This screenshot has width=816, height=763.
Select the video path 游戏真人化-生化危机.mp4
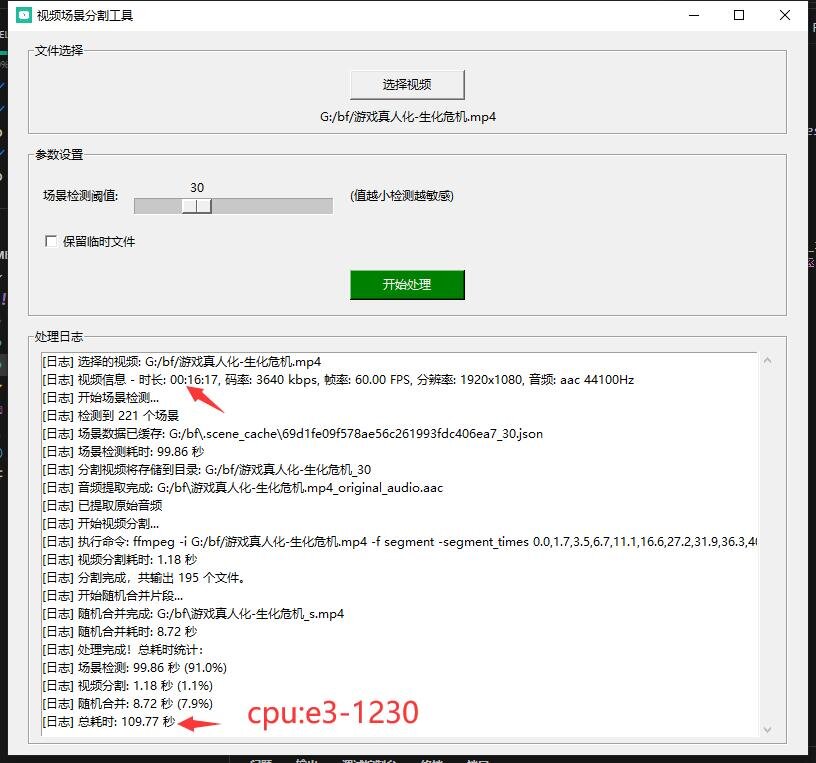(x=406, y=116)
